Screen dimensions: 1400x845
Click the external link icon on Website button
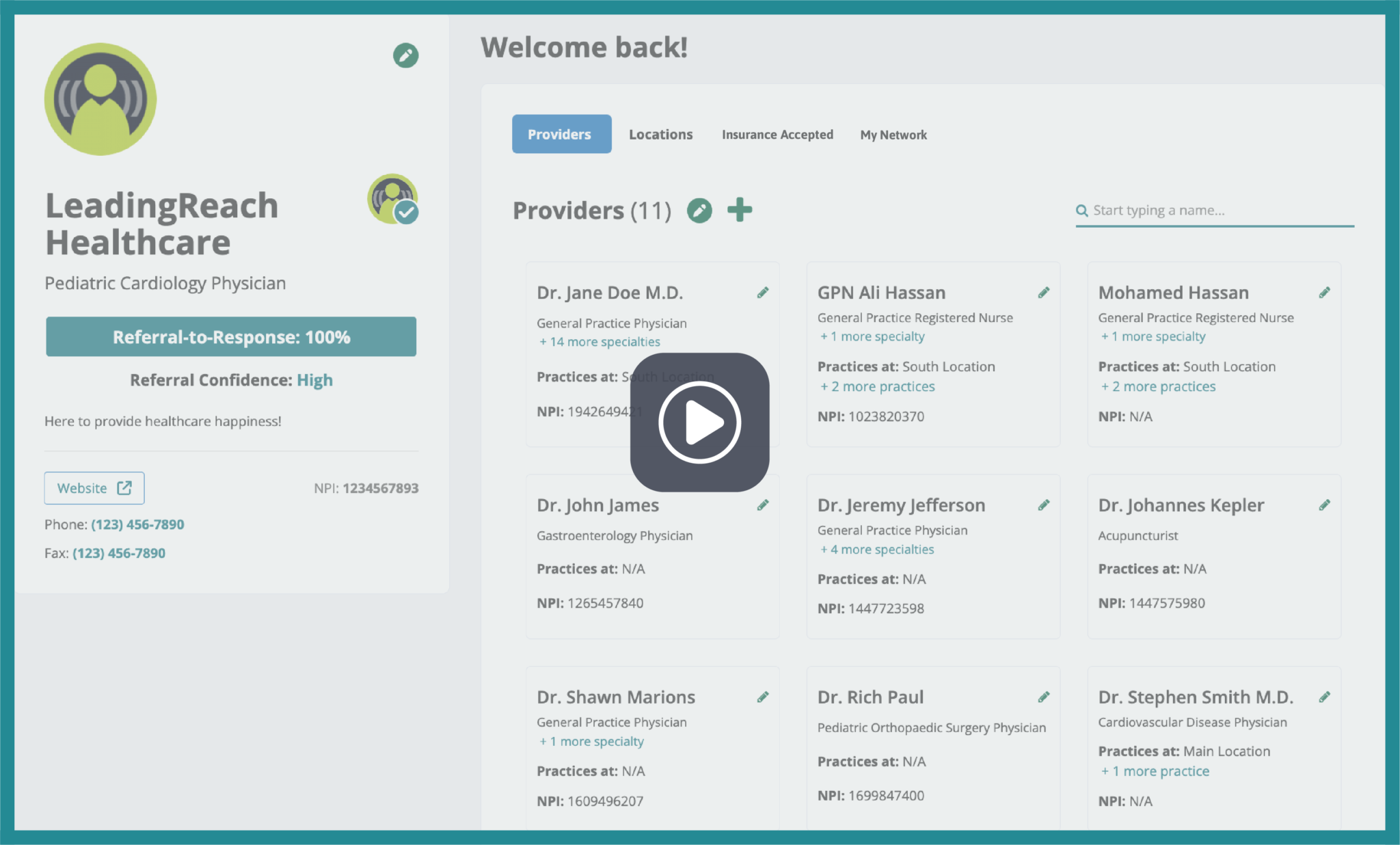124,487
